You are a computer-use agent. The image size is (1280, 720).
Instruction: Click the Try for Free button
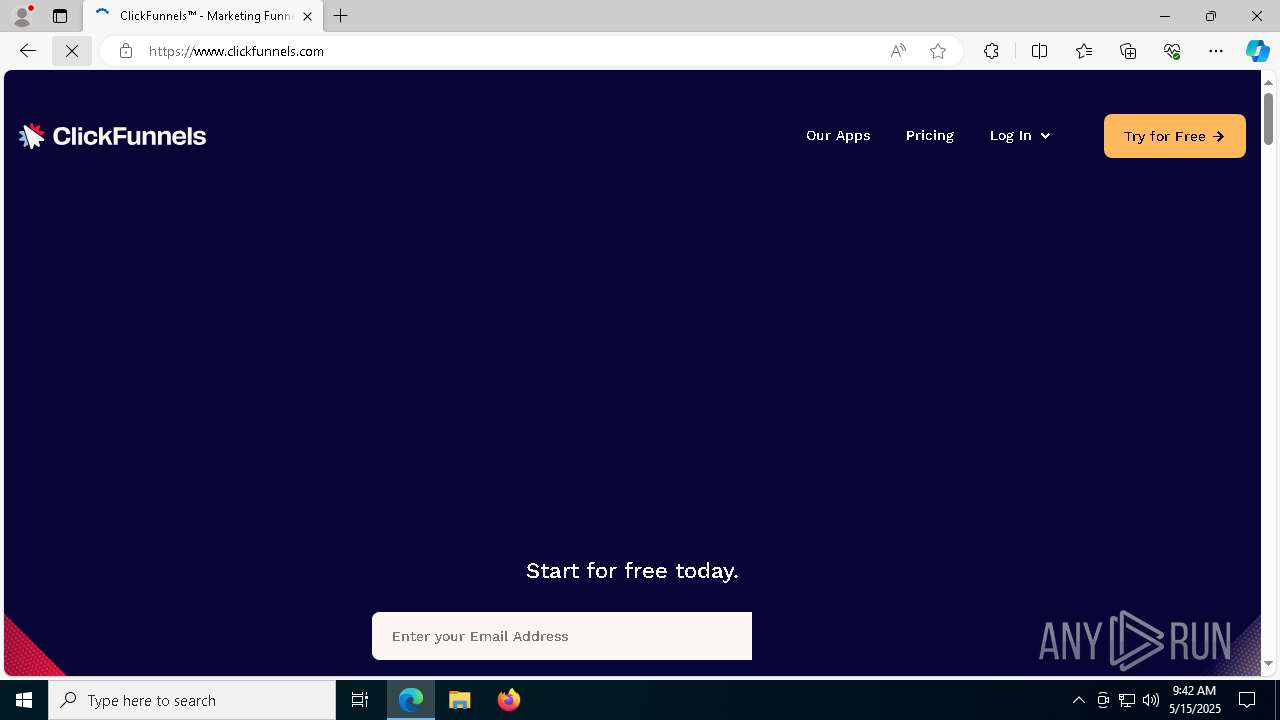pos(1175,136)
